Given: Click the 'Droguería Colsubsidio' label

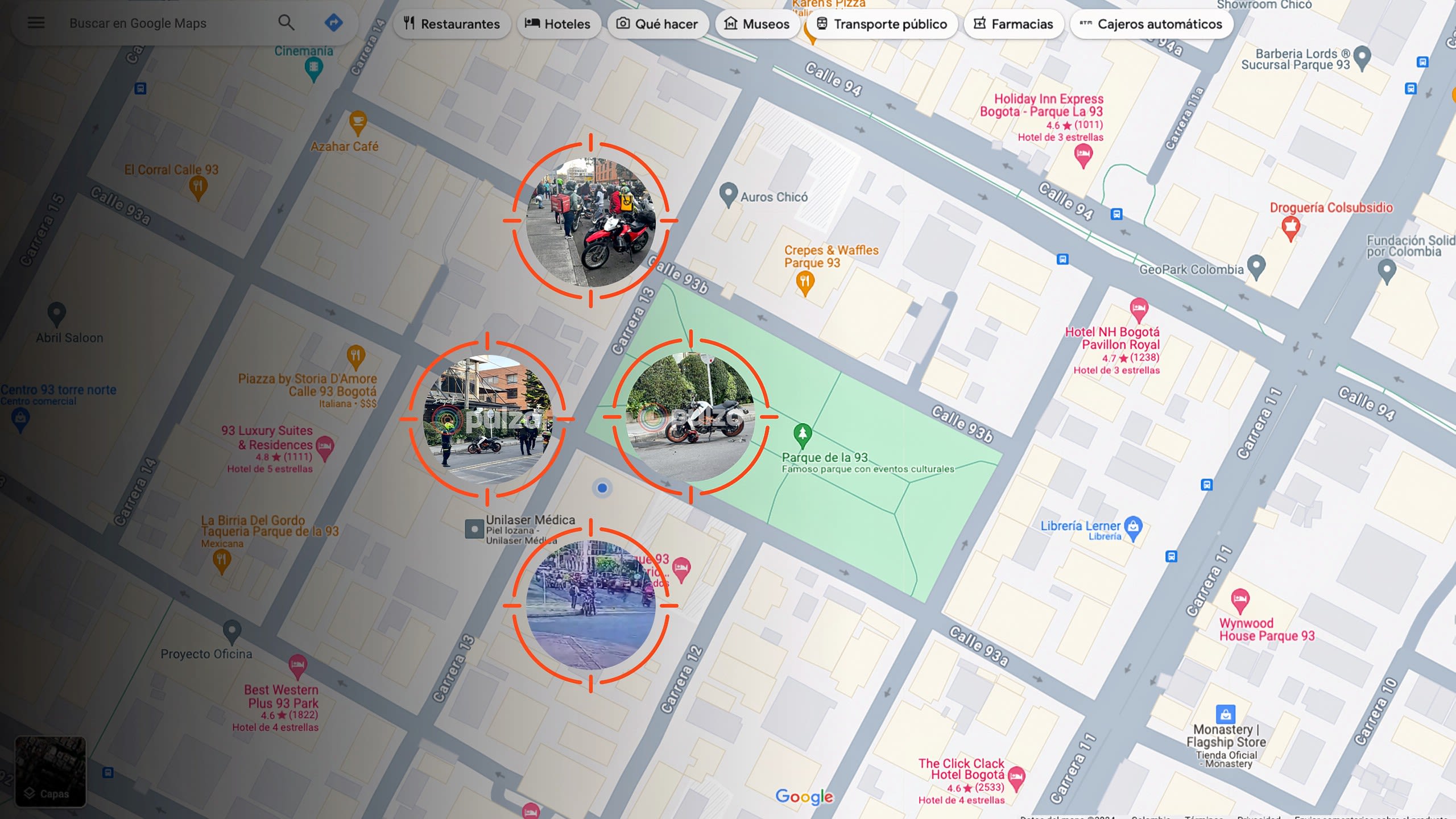Looking at the screenshot, I should [x=1331, y=208].
